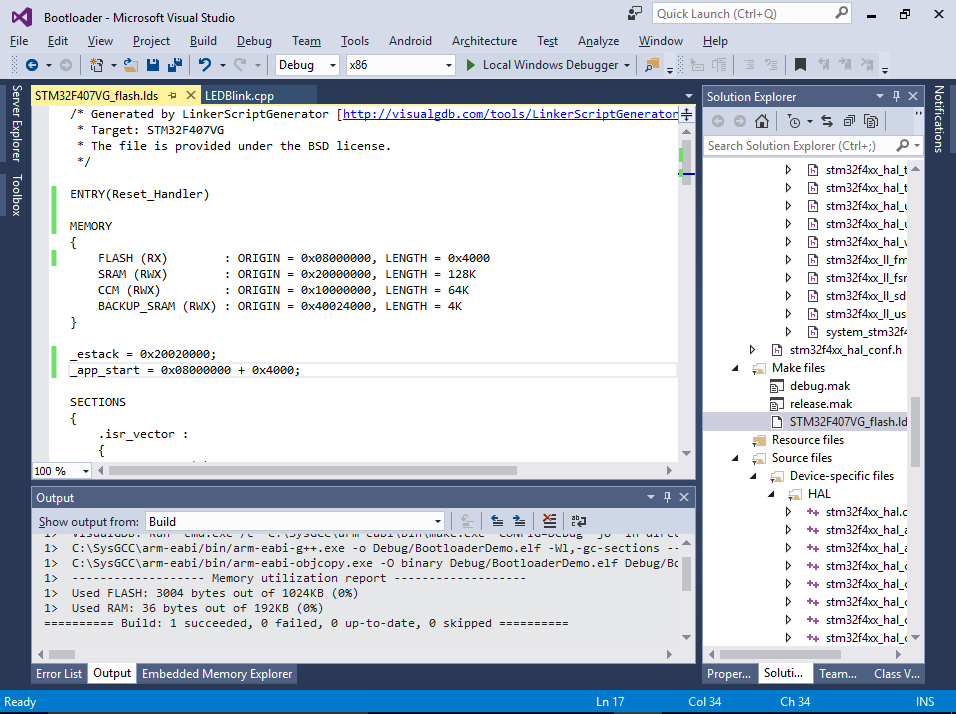The image size is (956, 714).
Task: Open the Embedded Memory Explorer tab
Action: 217,674
